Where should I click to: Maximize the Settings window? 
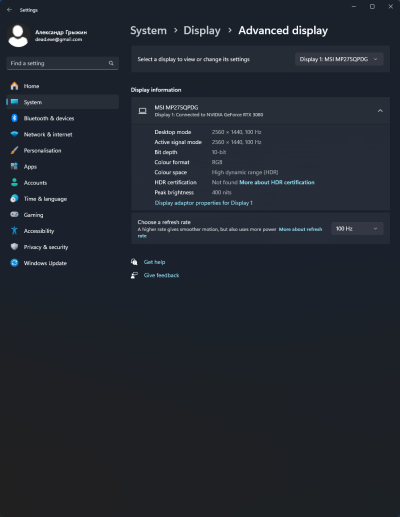(372, 7)
